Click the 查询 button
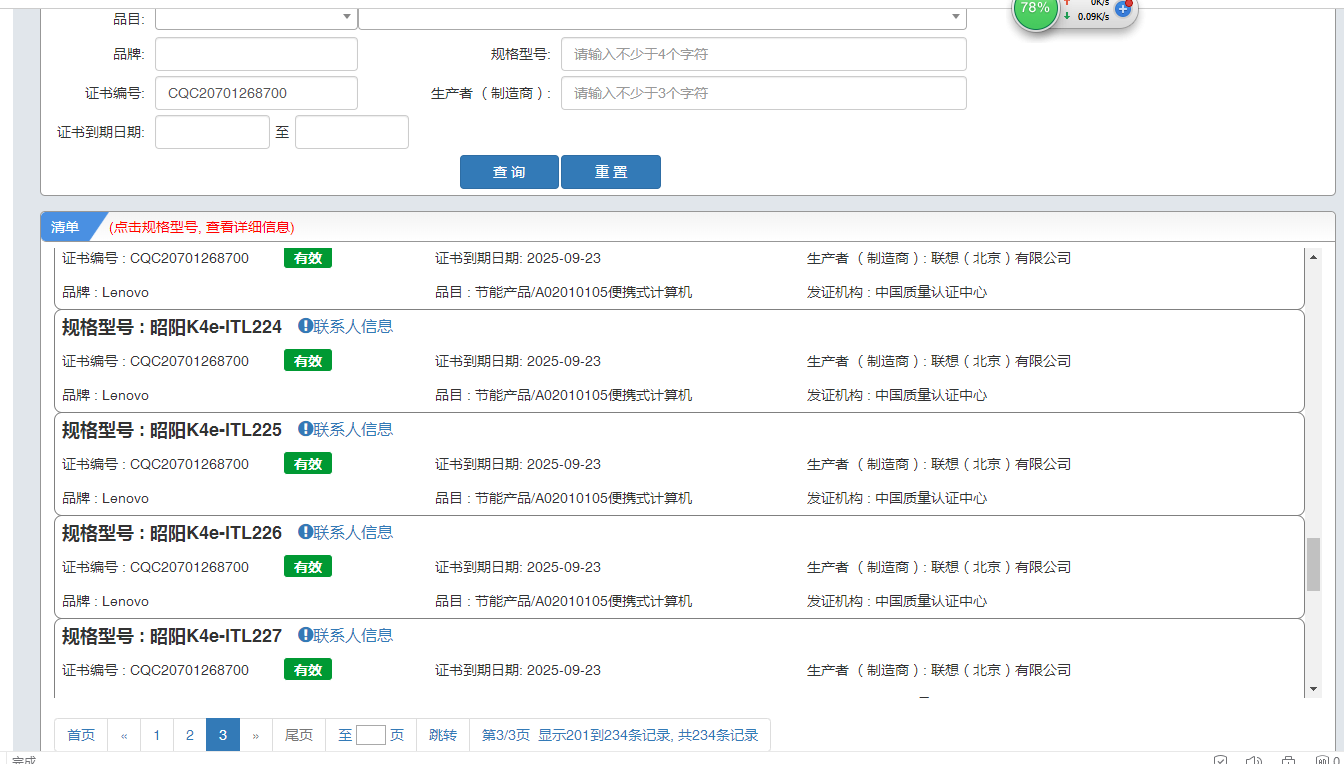Viewport: 1344px width, 764px height. [509, 172]
